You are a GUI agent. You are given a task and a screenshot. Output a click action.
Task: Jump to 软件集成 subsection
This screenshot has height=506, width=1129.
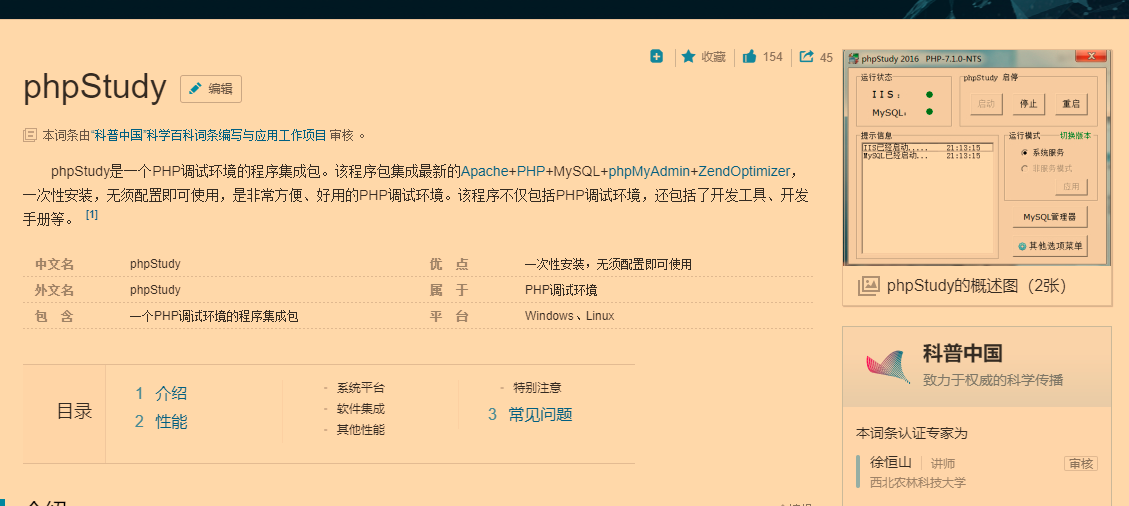[360, 409]
